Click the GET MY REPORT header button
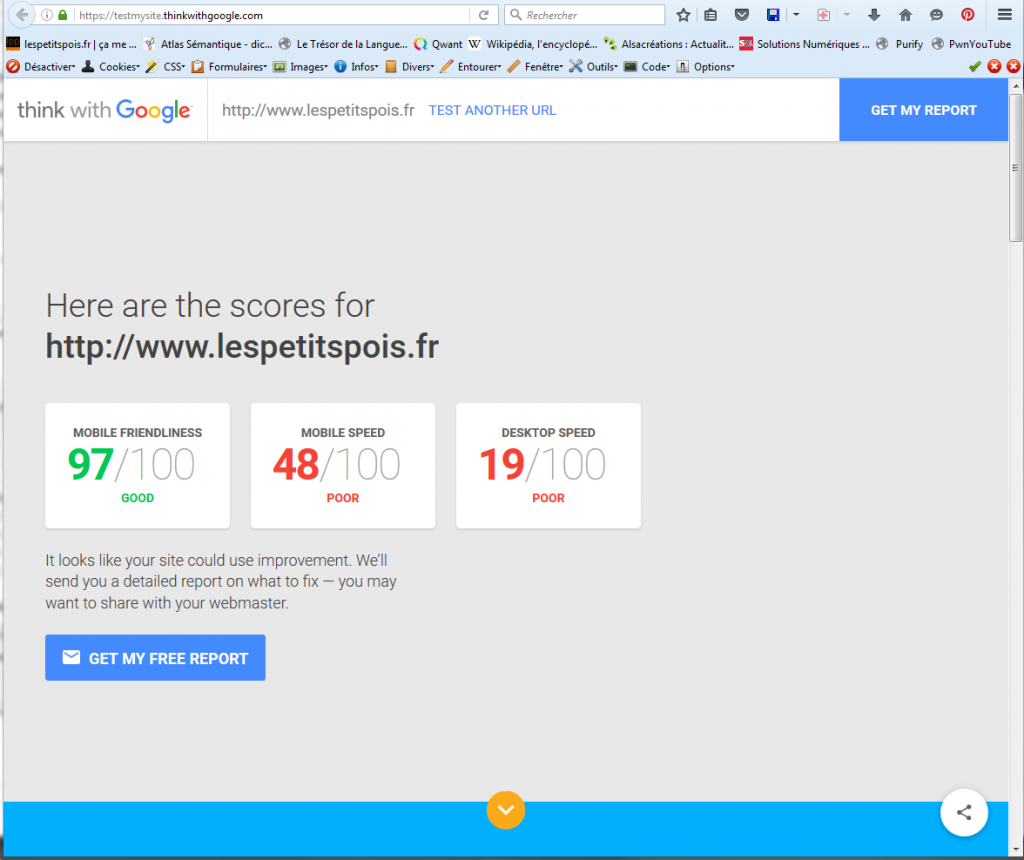Image resolution: width=1024 pixels, height=860 pixels. coord(923,110)
